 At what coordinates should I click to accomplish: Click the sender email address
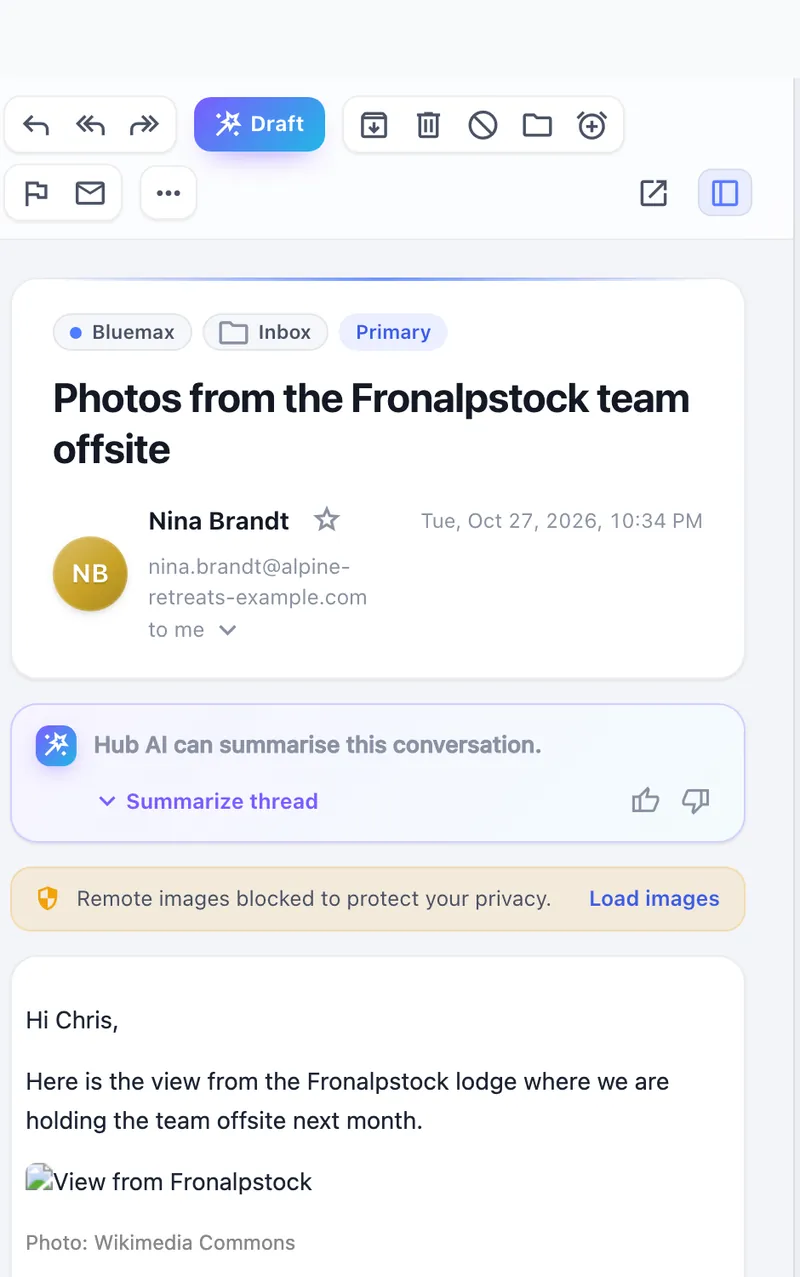(x=258, y=582)
